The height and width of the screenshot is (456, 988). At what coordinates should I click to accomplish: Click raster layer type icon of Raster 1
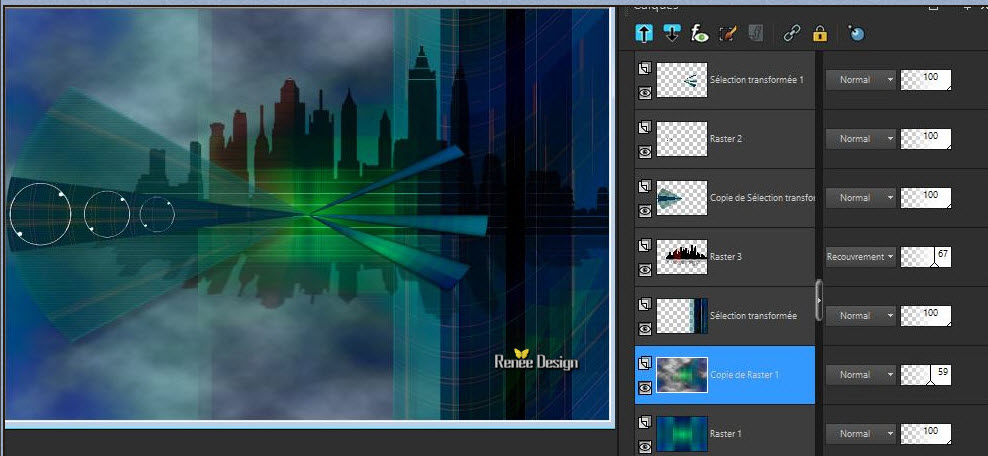[x=645, y=423]
